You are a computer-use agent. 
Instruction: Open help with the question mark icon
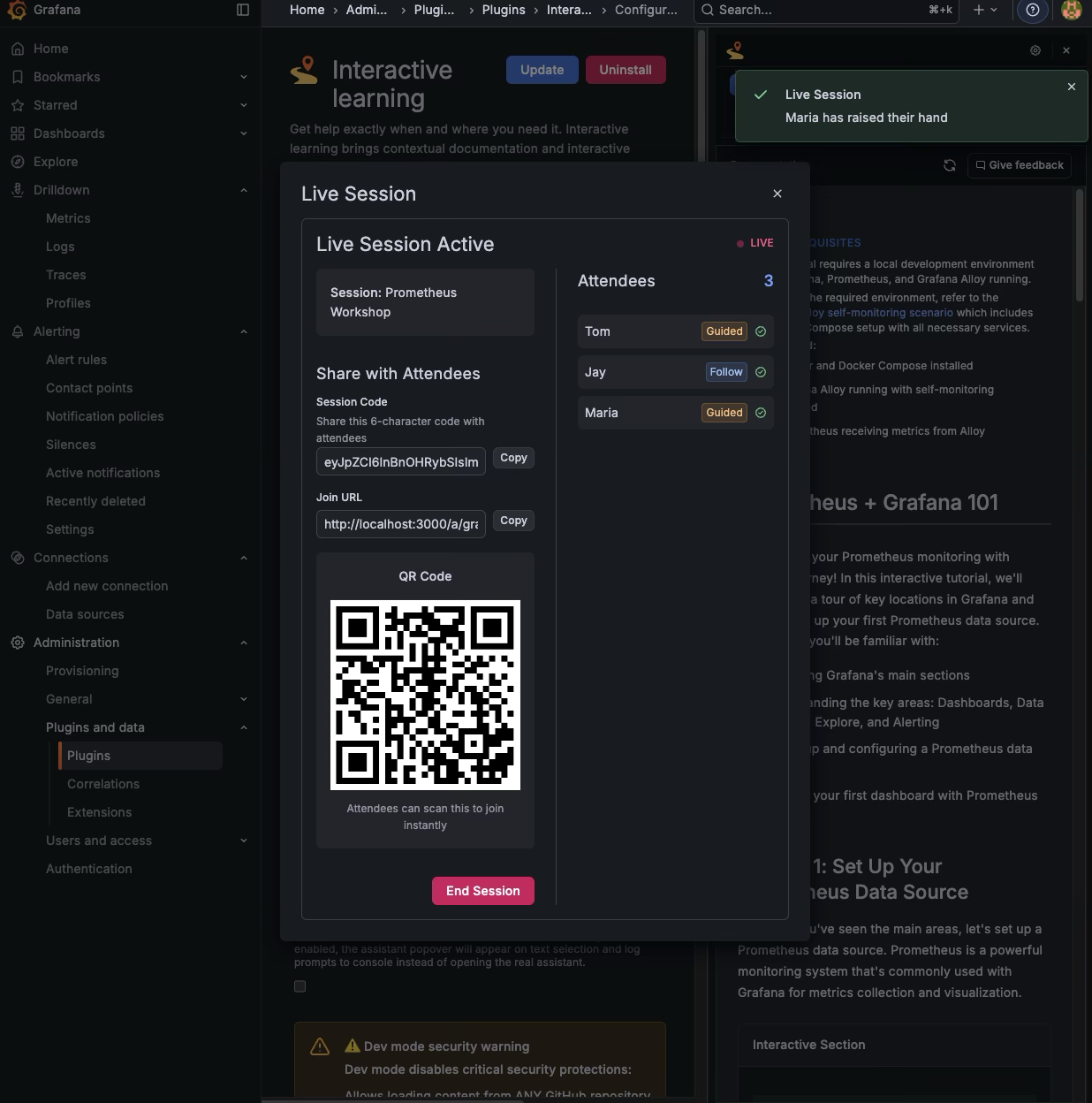1033,11
